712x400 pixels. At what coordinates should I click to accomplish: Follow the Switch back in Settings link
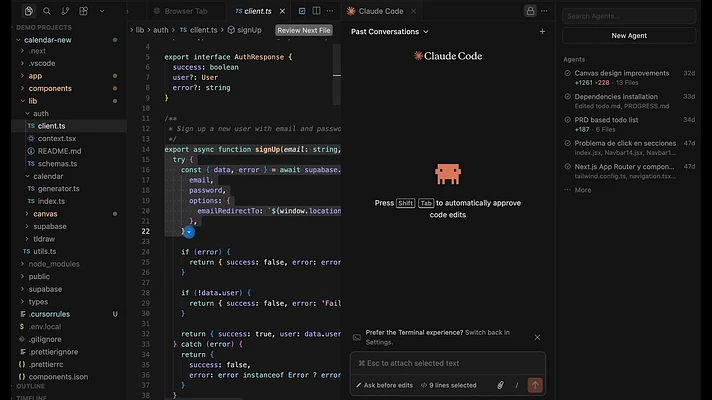(x=438, y=337)
